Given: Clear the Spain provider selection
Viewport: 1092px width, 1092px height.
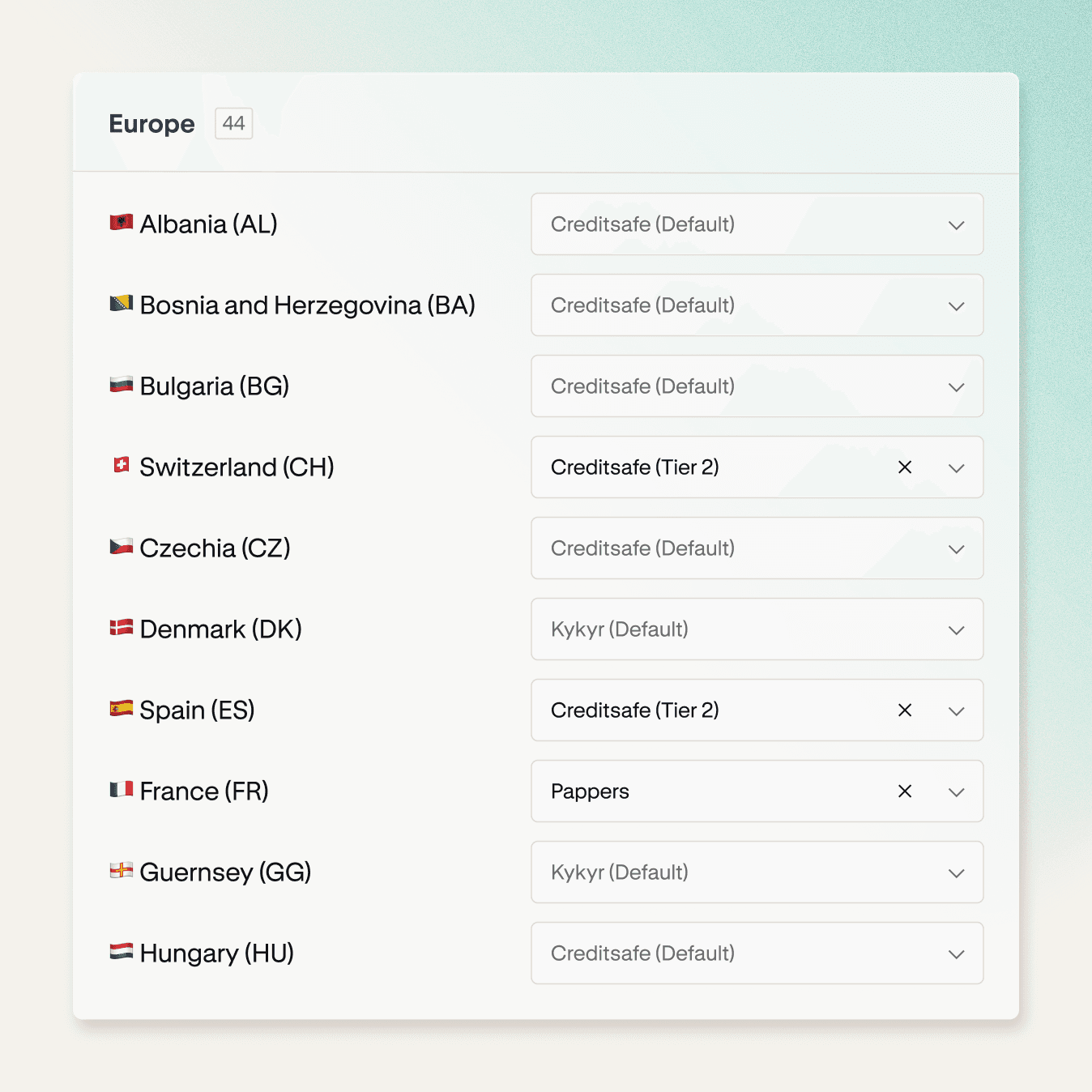Looking at the screenshot, I should tap(905, 710).
